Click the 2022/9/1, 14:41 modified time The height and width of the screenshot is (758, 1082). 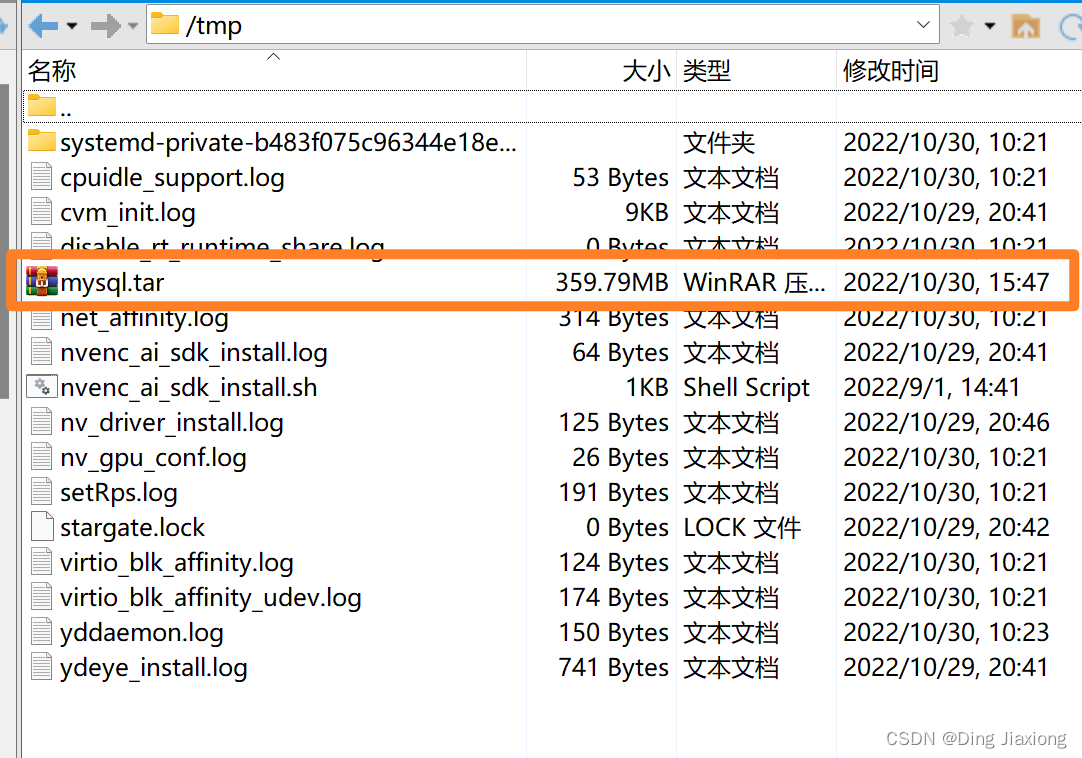point(931,387)
